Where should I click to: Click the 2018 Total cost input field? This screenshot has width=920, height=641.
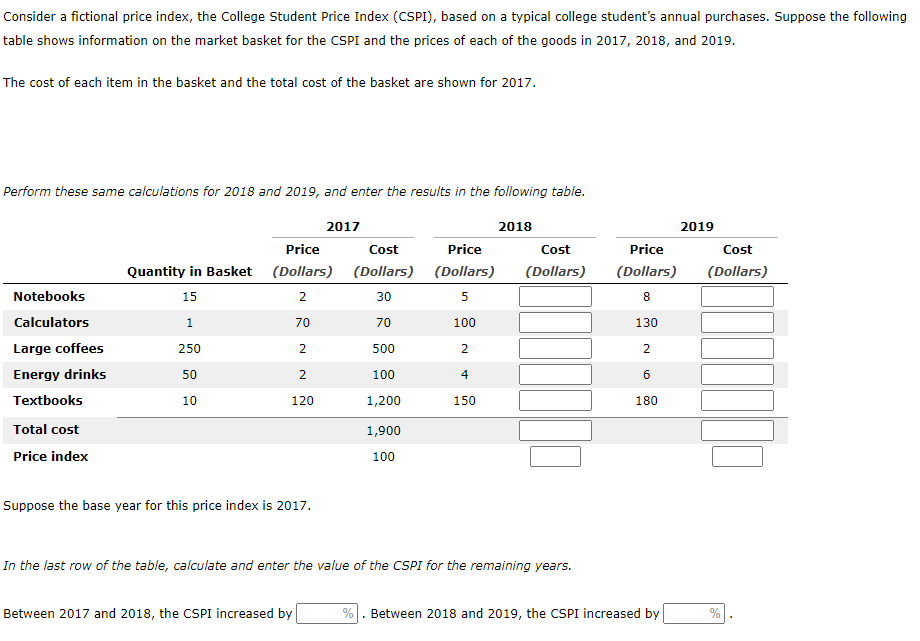(554, 428)
